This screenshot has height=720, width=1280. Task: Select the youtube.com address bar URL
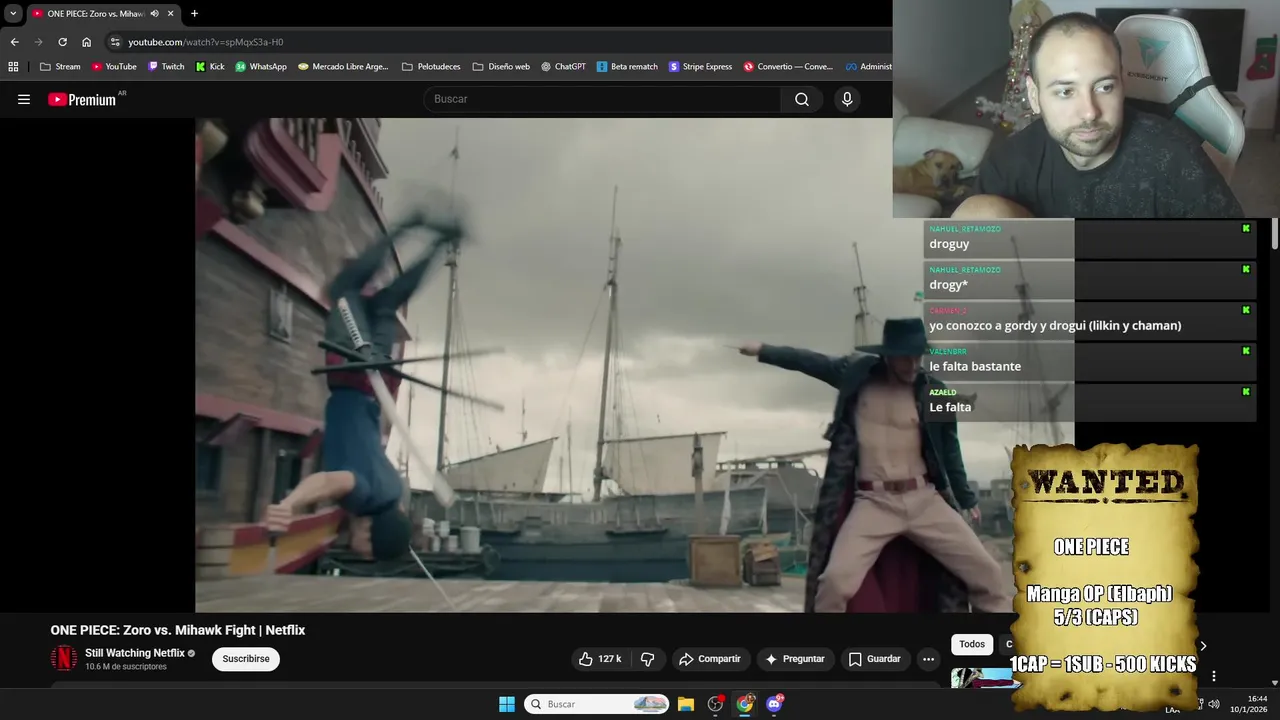(x=206, y=42)
